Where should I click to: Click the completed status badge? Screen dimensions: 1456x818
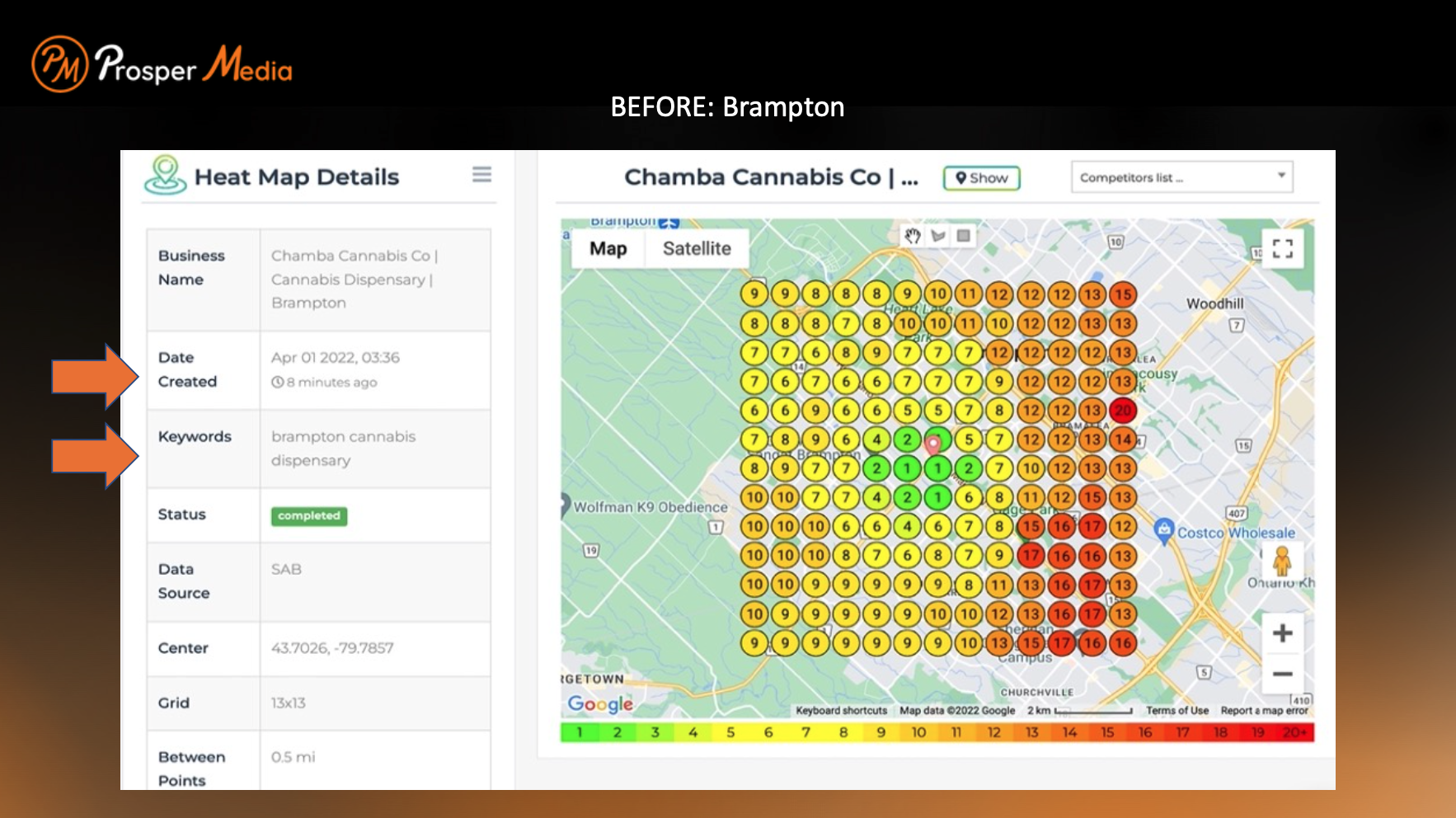pyautogui.click(x=309, y=516)
